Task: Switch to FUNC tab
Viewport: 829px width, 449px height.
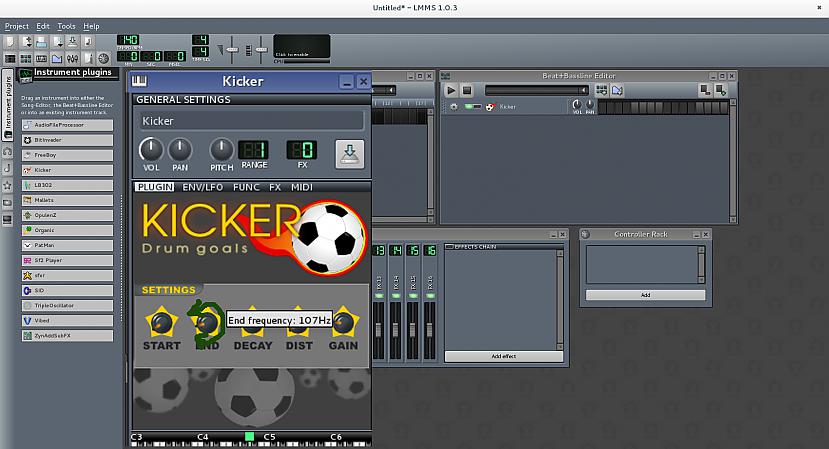Action: click(x=246, y=187)
